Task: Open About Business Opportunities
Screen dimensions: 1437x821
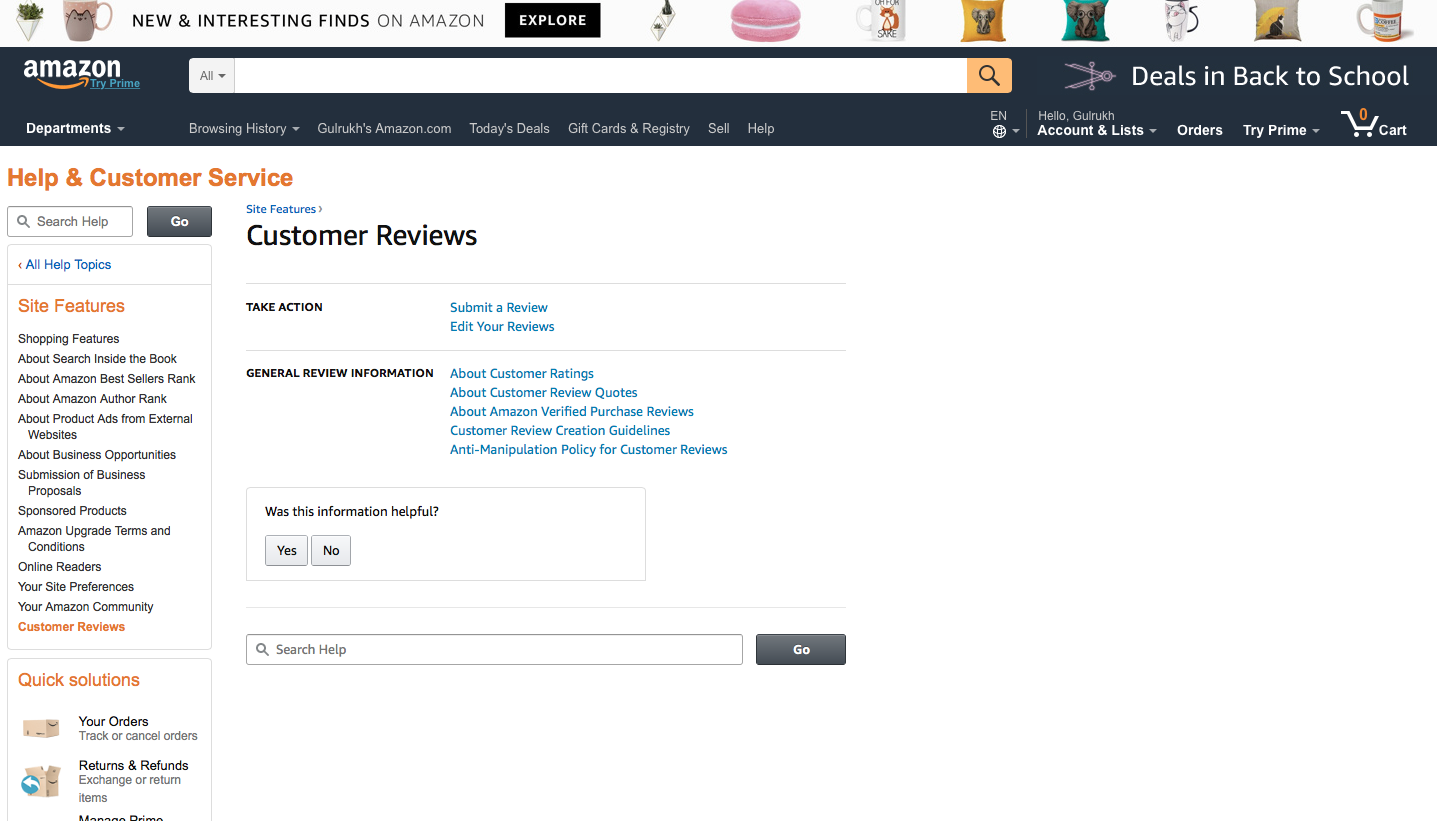Action: point(97,455)
